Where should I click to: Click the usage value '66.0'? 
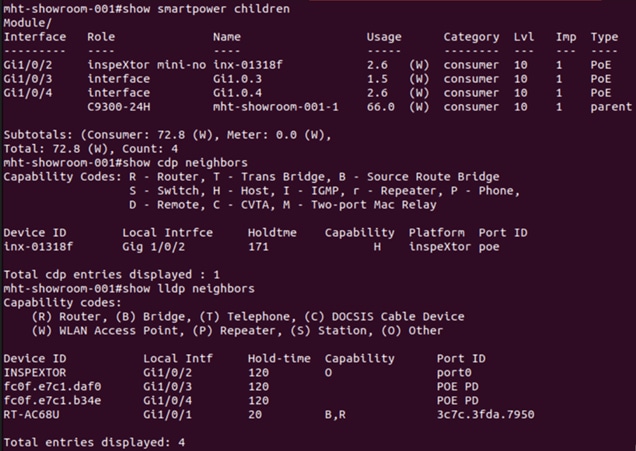pyautogui.click(x=380, y=107)
